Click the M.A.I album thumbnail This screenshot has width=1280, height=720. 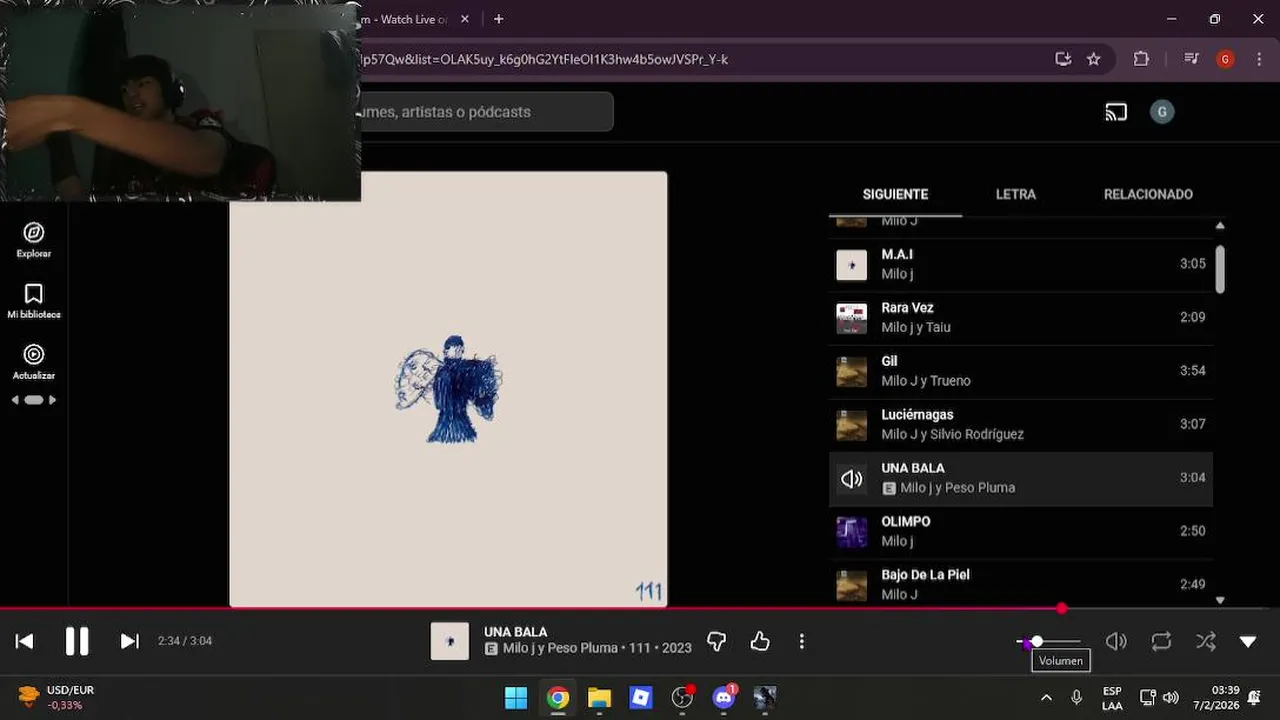click(851, 265)
